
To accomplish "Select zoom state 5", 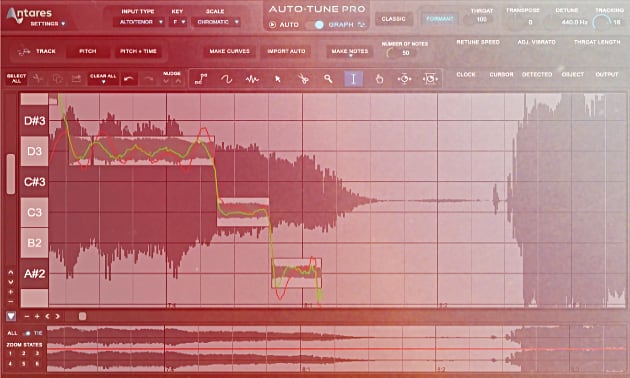I will 24,364.
